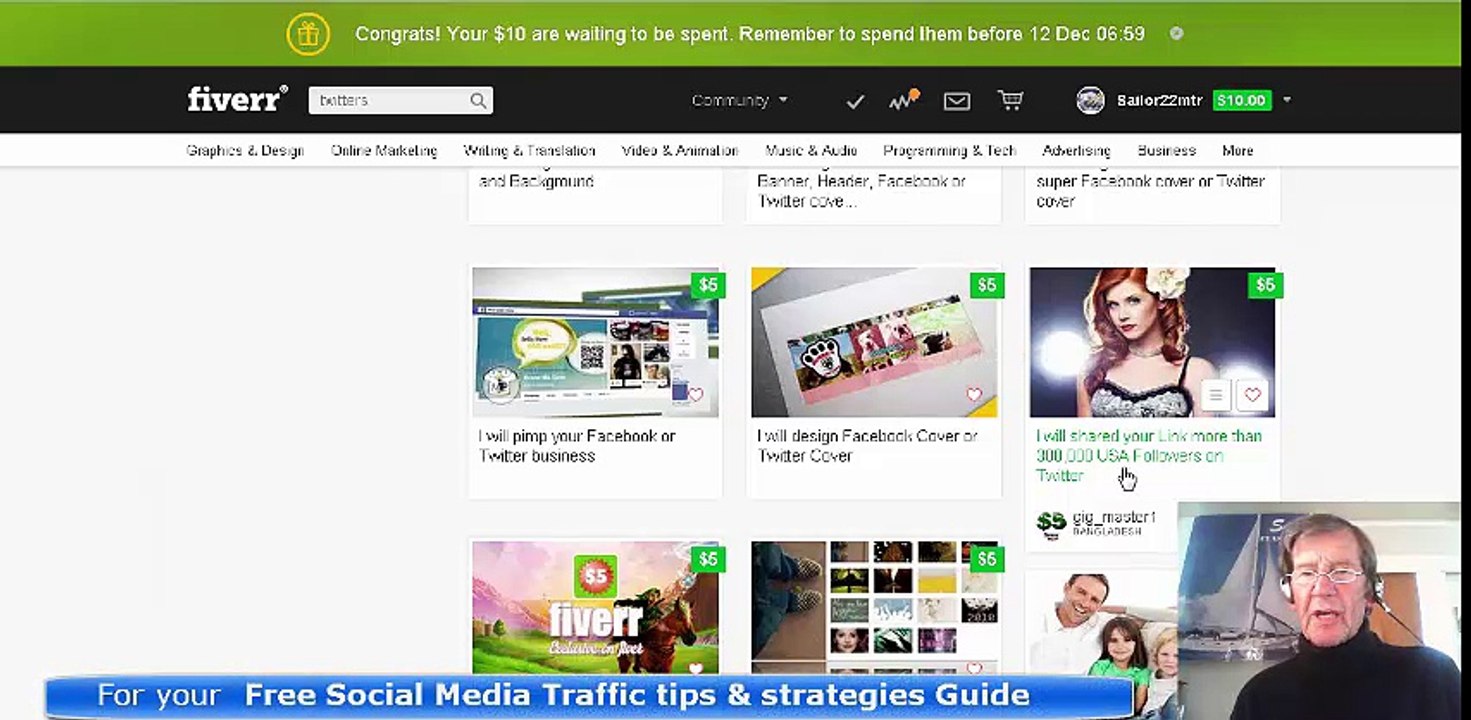Open the analytics graph icon
Viewport: 1471px width, 720px height.
click(904, 100)
